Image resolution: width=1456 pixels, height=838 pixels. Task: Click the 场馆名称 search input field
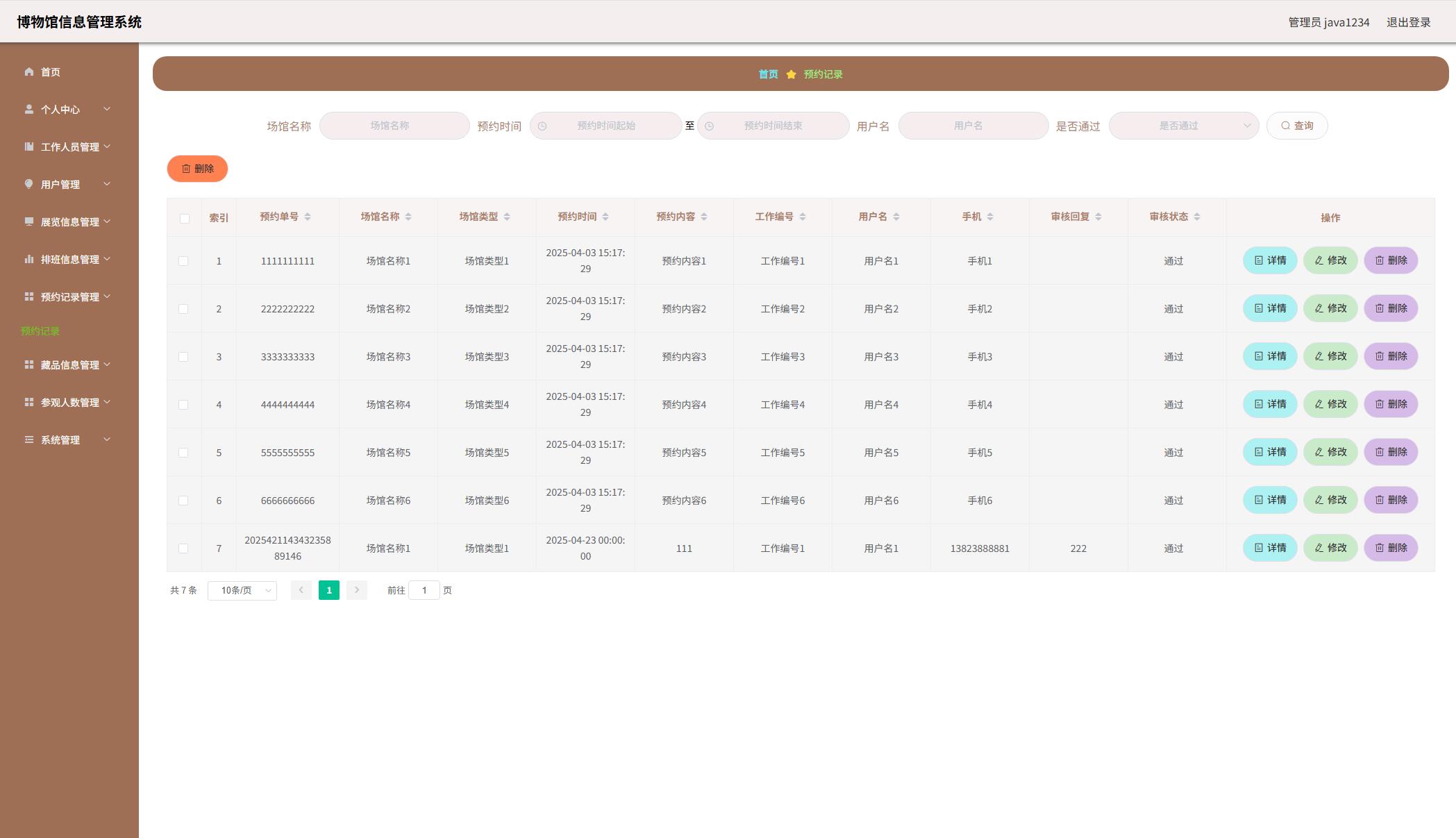pyautogui.click(x=394, y=126)
